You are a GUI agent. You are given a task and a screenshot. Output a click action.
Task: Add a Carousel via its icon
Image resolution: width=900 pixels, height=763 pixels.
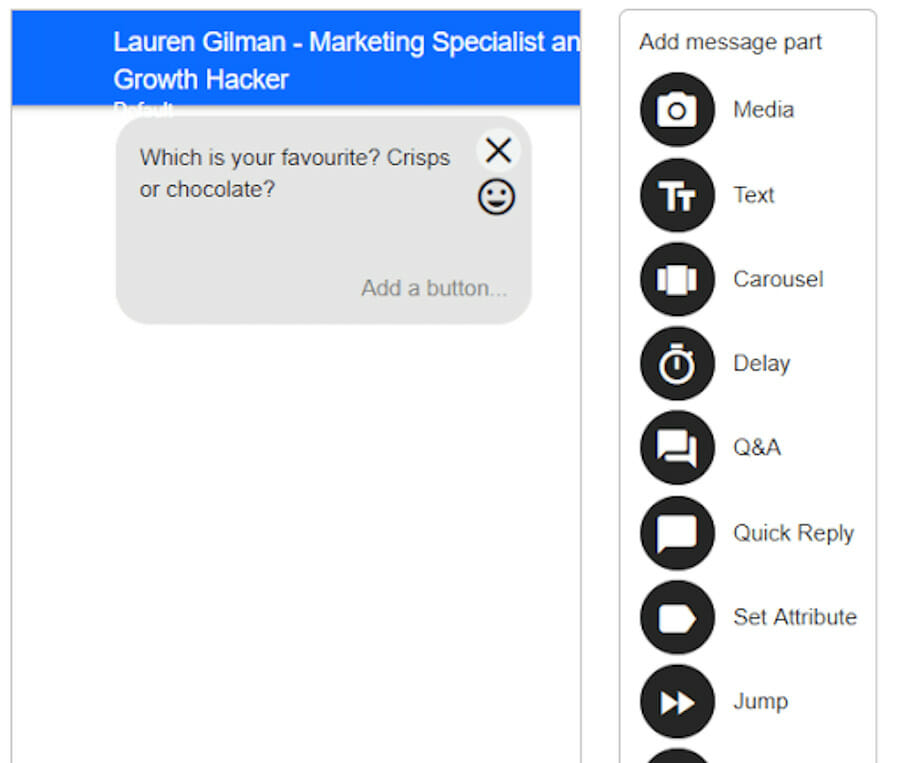[677, 280]
